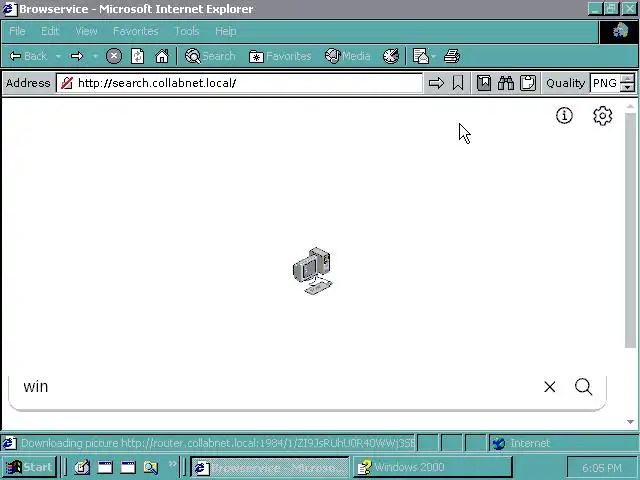
Task: Clear the search box with X
Action: click(549, 387)
